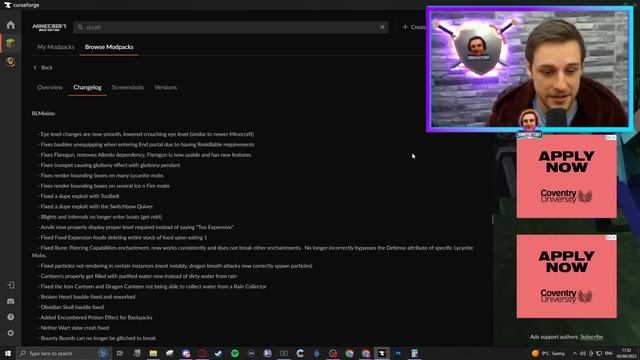Open the white C icon app on taskbar

click(300, 353)
